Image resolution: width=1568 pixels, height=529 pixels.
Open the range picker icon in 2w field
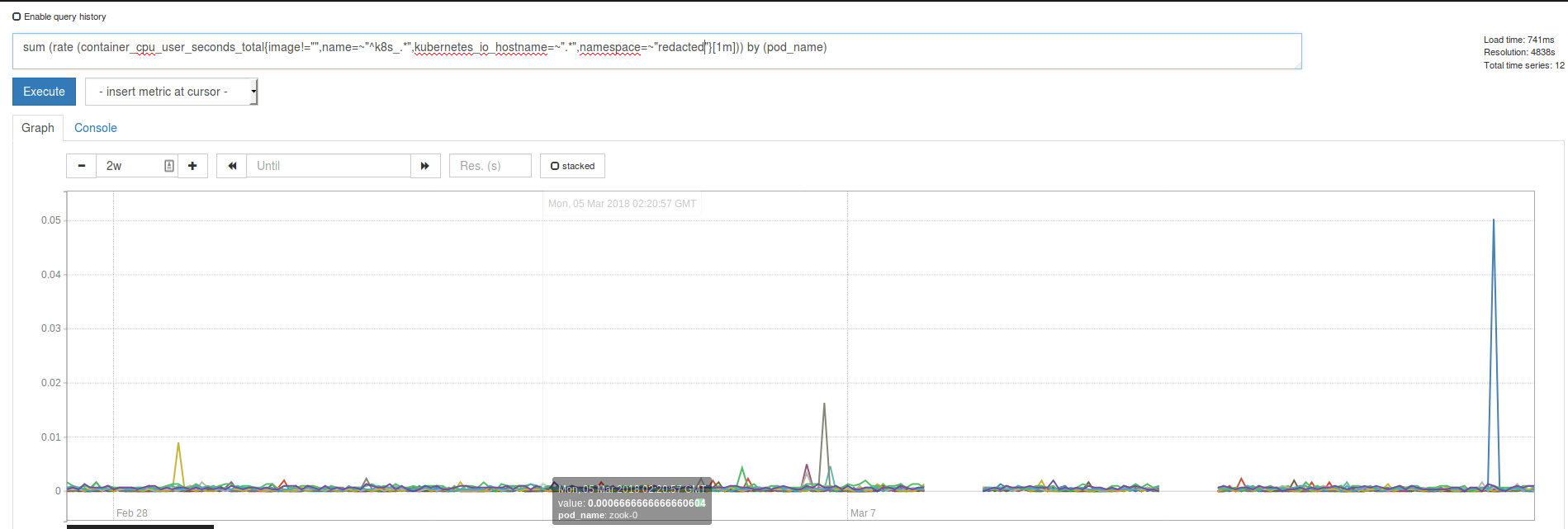(168, 166)
